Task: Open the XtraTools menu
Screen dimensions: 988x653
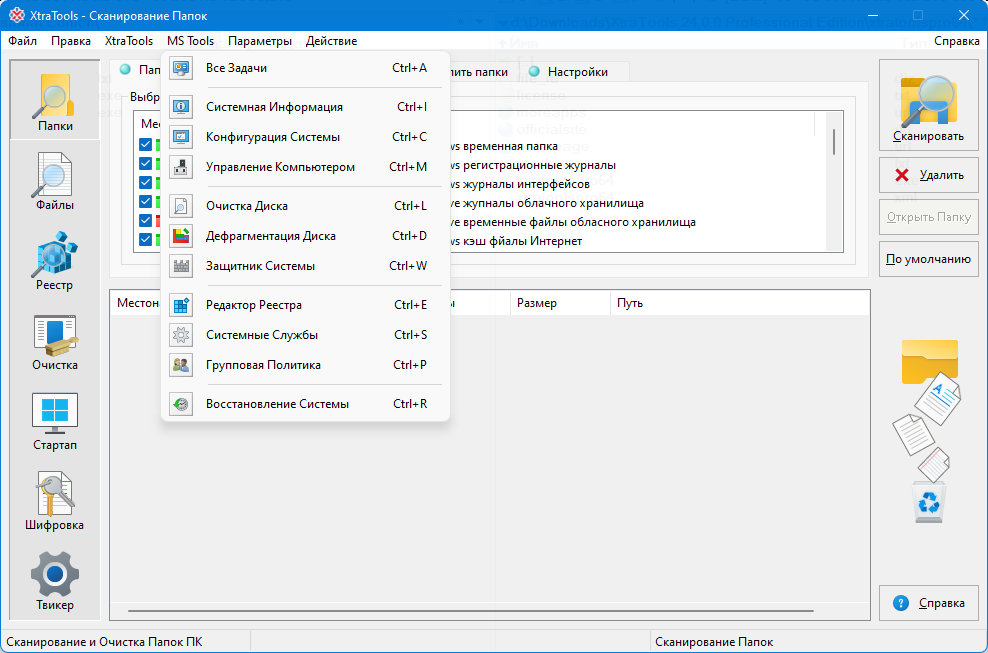Action: click(x=129, y=41)
